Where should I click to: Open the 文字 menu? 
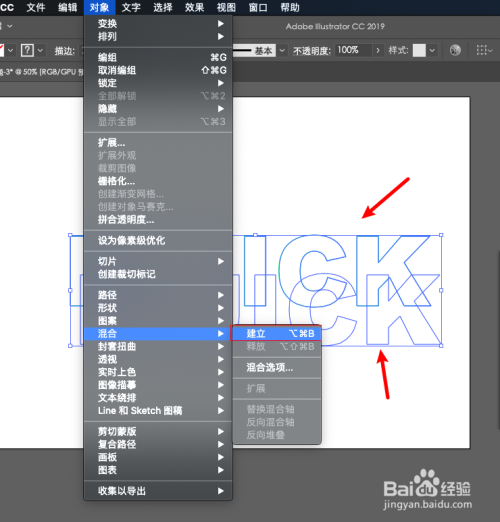[131, 7]
